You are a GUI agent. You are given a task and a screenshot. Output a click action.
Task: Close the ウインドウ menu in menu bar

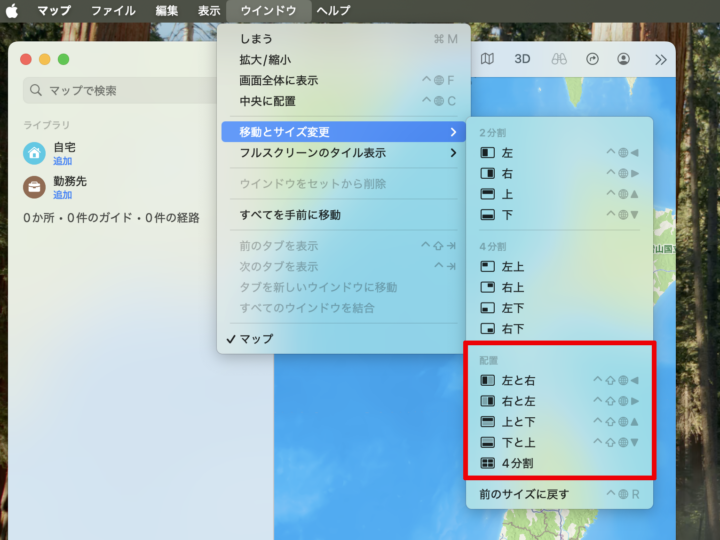(269, 10)
